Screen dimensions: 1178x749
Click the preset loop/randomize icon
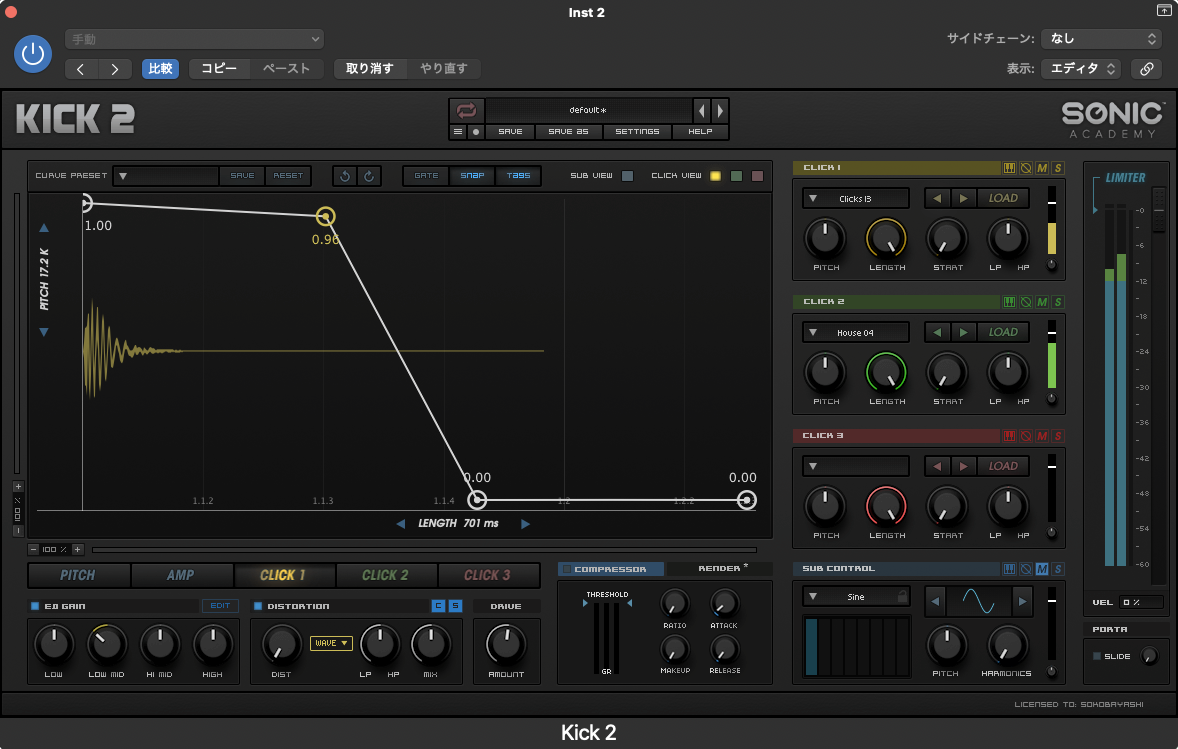(466, 110)
